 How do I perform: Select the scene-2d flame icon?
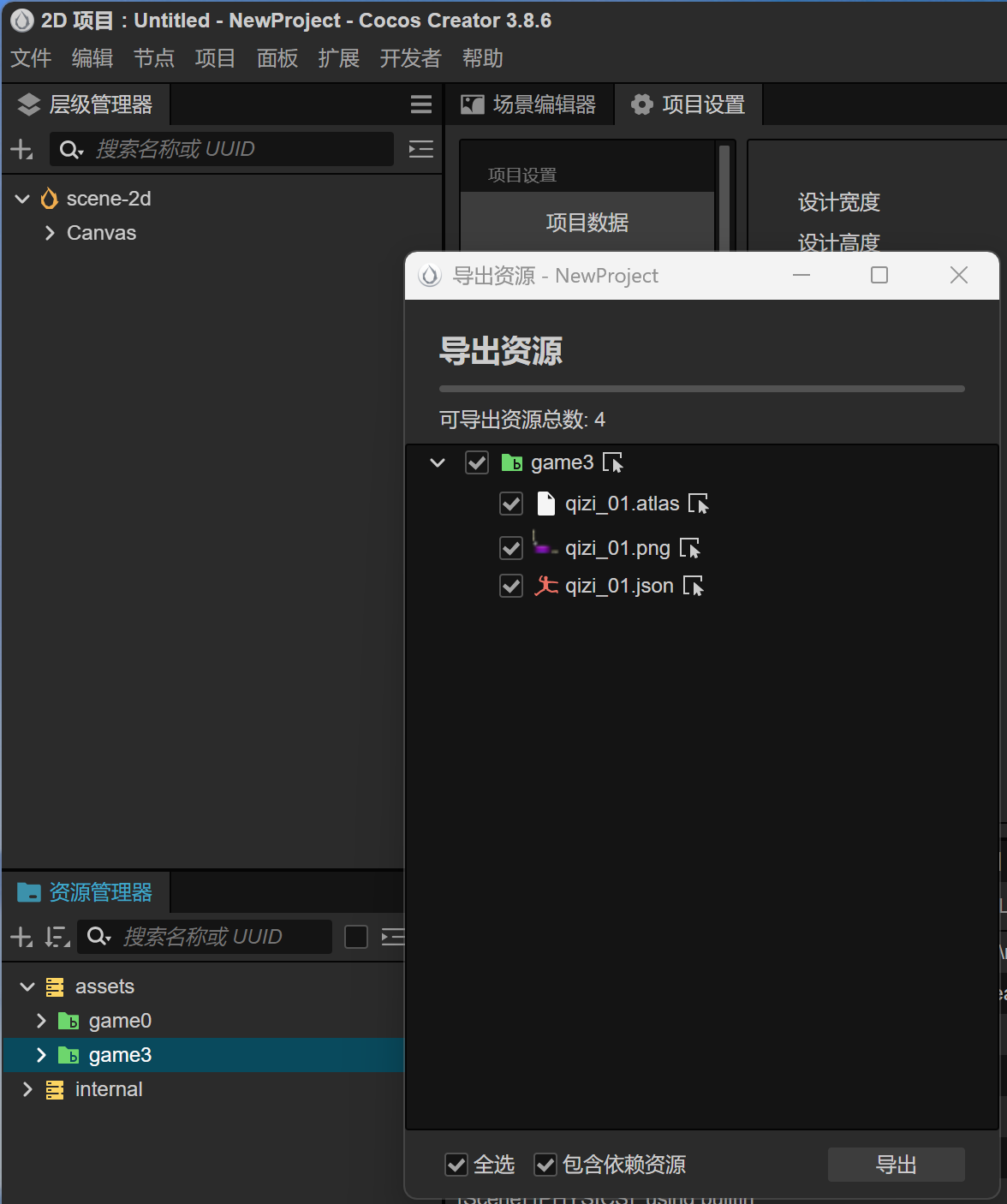click(50, 199)
